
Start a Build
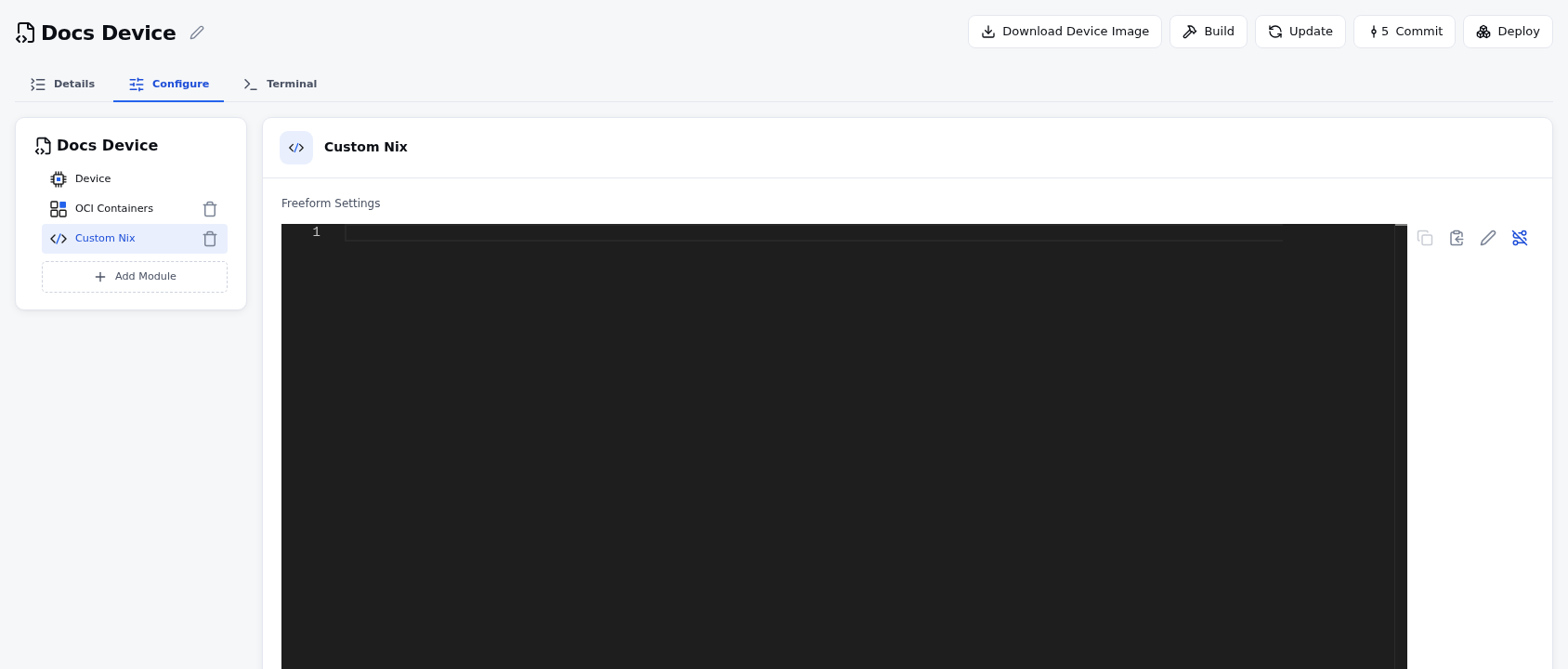[x=1208, y=32]
